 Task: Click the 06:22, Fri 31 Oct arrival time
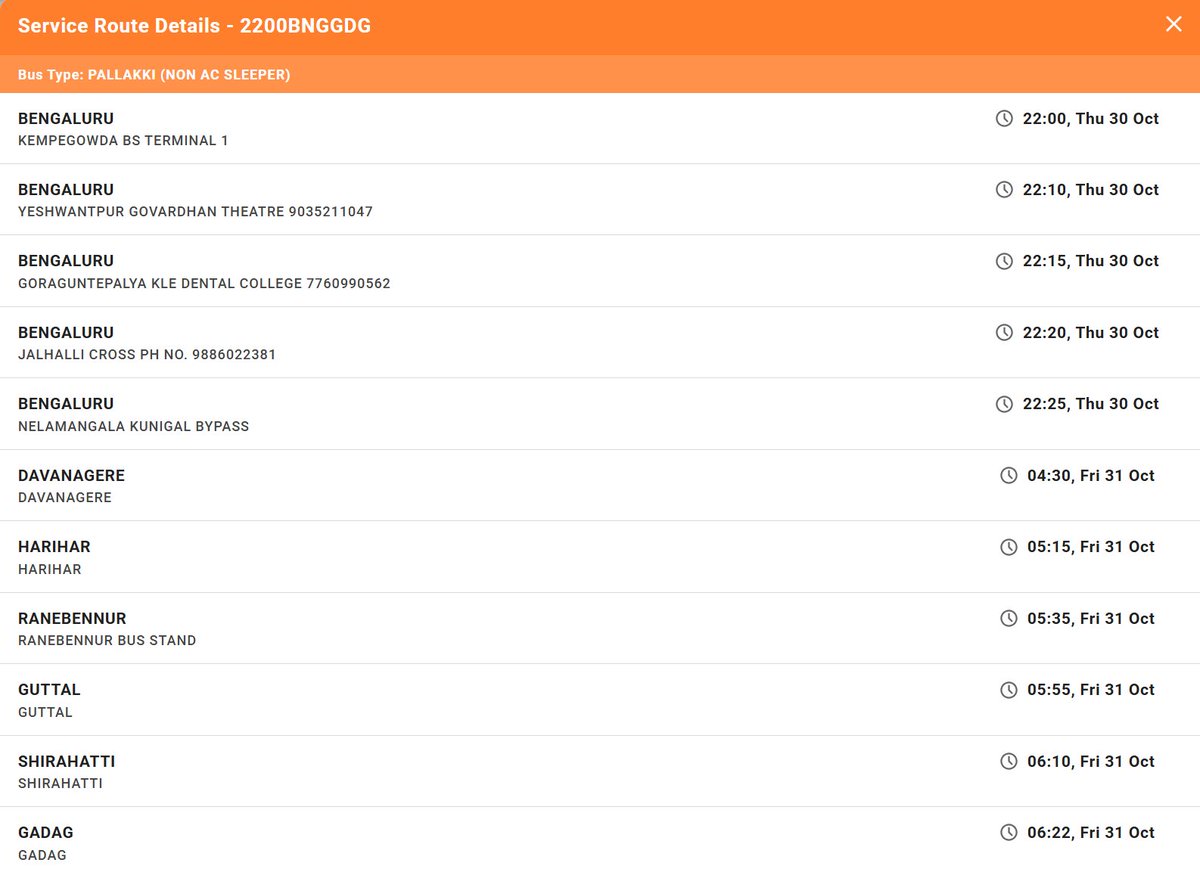(x=1091, y=833)
